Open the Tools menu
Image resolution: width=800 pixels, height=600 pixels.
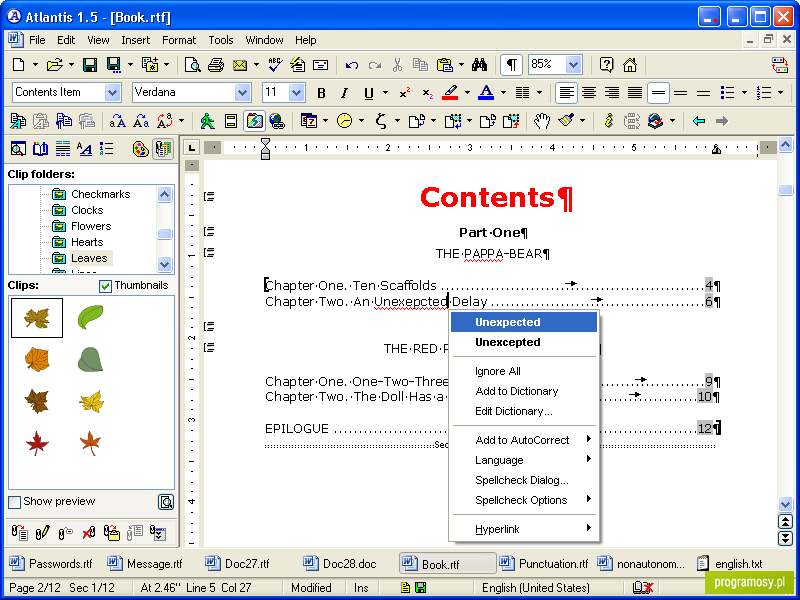click(220, 40)
